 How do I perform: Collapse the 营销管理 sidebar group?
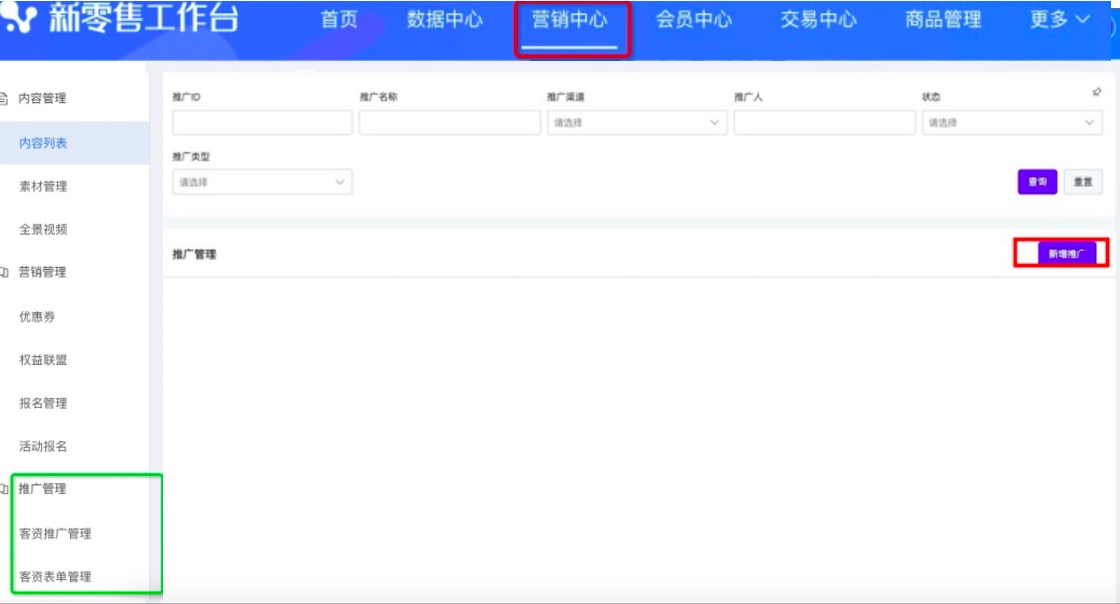point(42,272)
